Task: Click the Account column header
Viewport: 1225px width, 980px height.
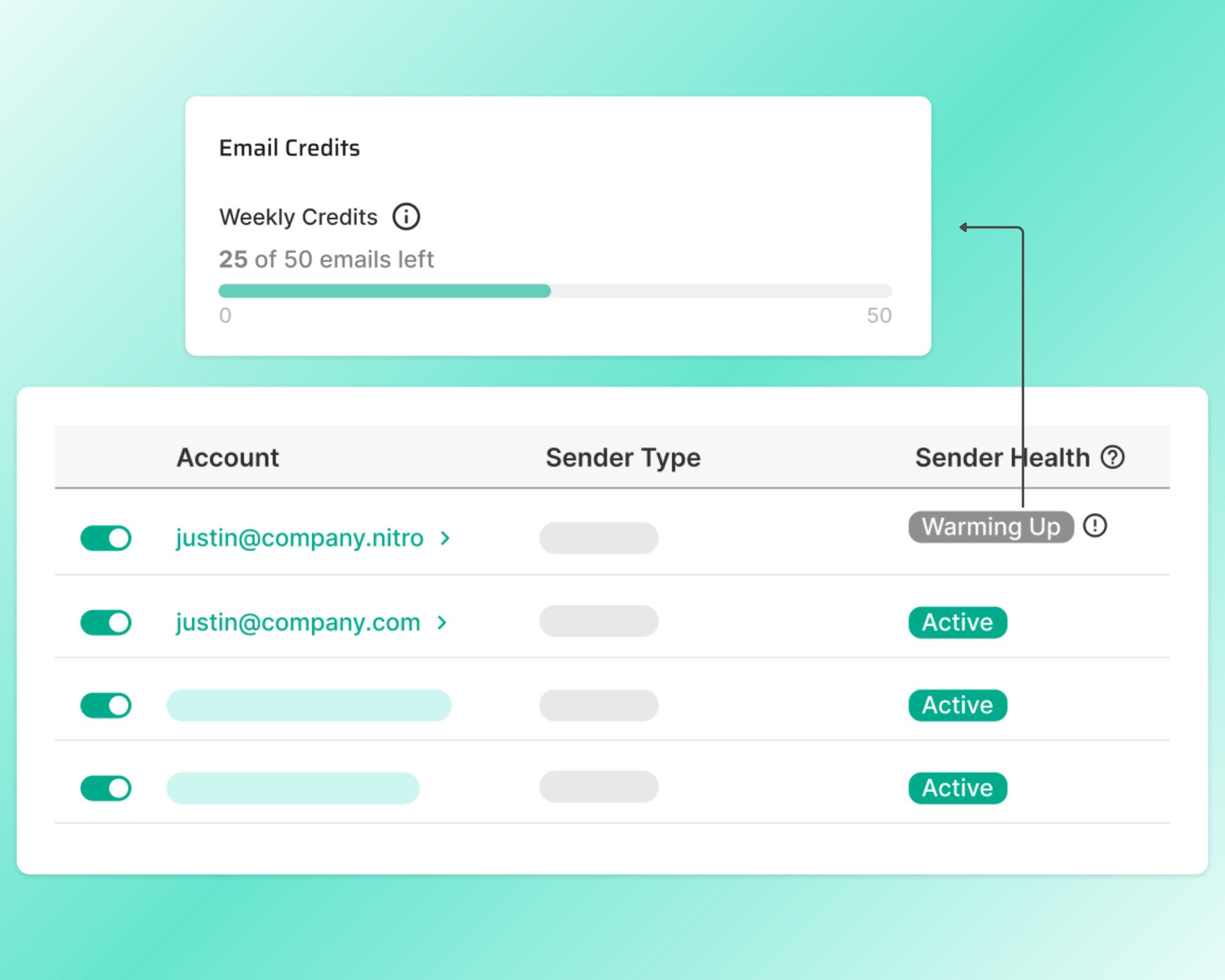Action: 228,458
